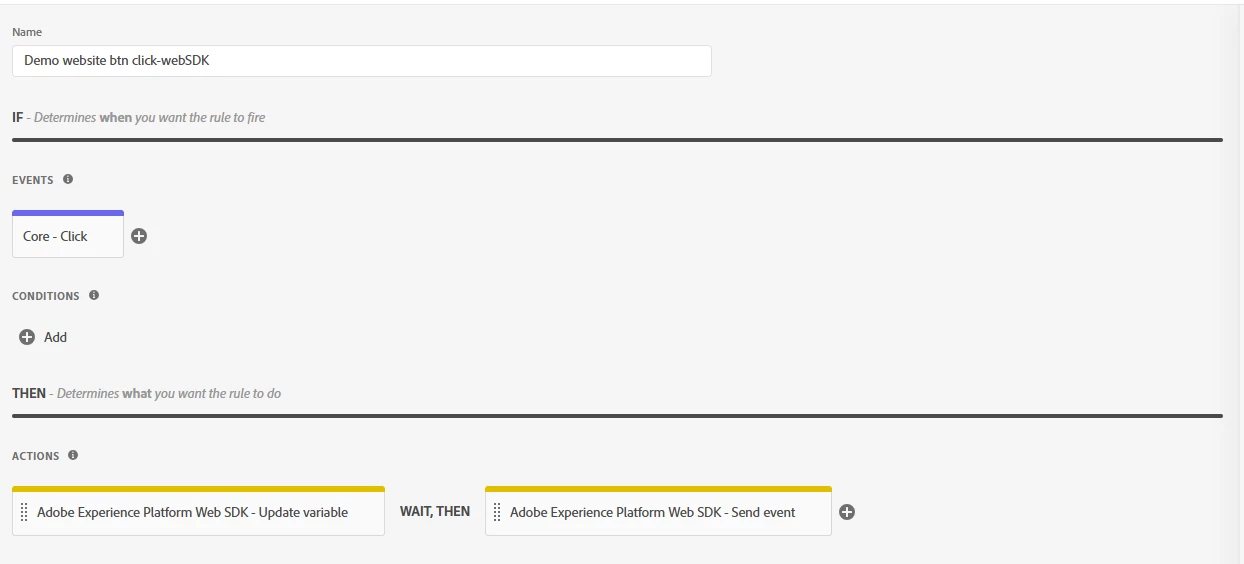The image size is (1244, 564).
Task: Click the EVENTS section label
Action: 33,180
